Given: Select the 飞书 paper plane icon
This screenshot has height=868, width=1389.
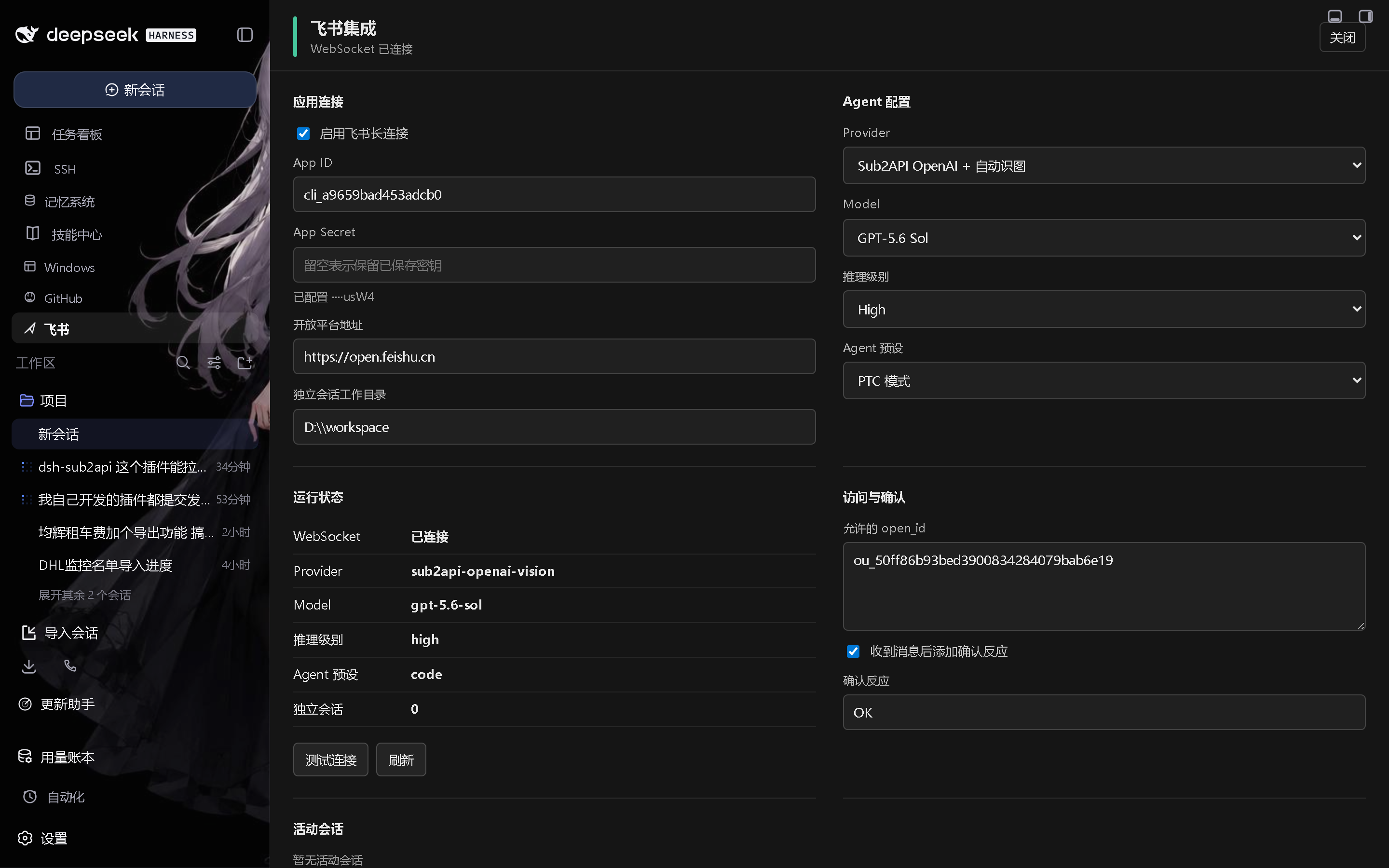Looking at the screenshot, I should click(x=30, y=328).
